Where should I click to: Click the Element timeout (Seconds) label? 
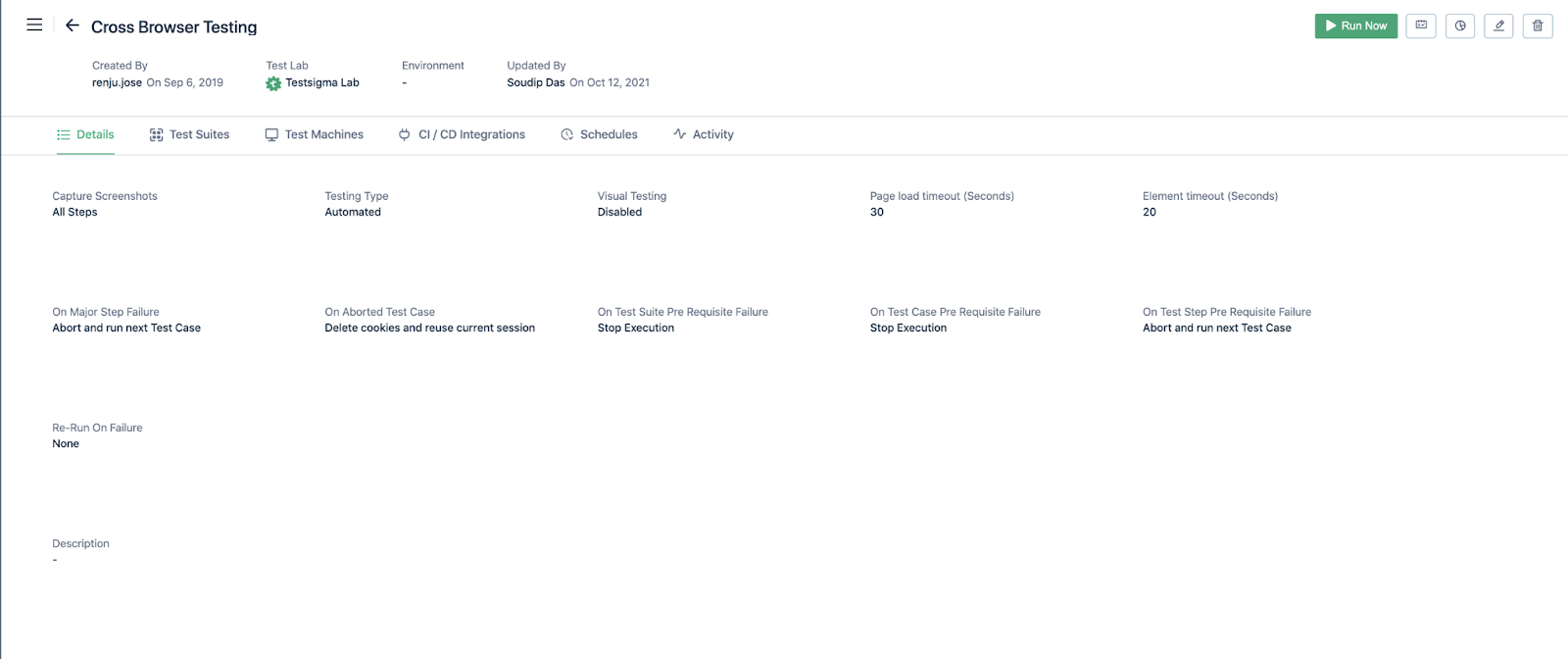tap(1210, 196)
